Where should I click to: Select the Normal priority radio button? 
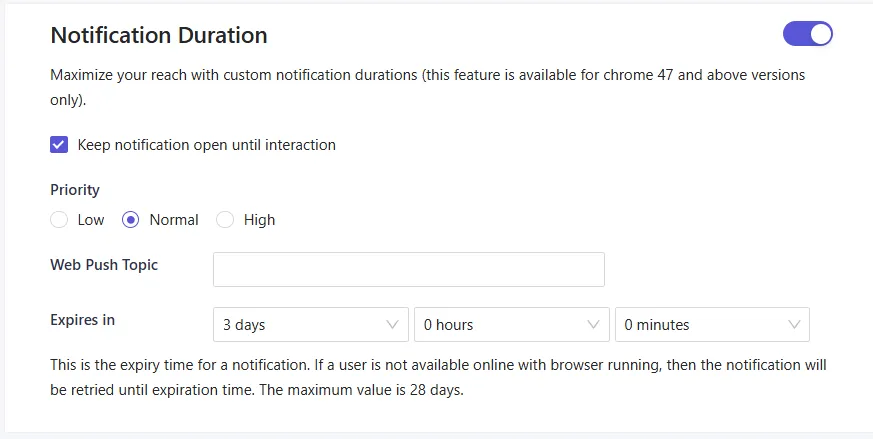click(x=130, y=220)
